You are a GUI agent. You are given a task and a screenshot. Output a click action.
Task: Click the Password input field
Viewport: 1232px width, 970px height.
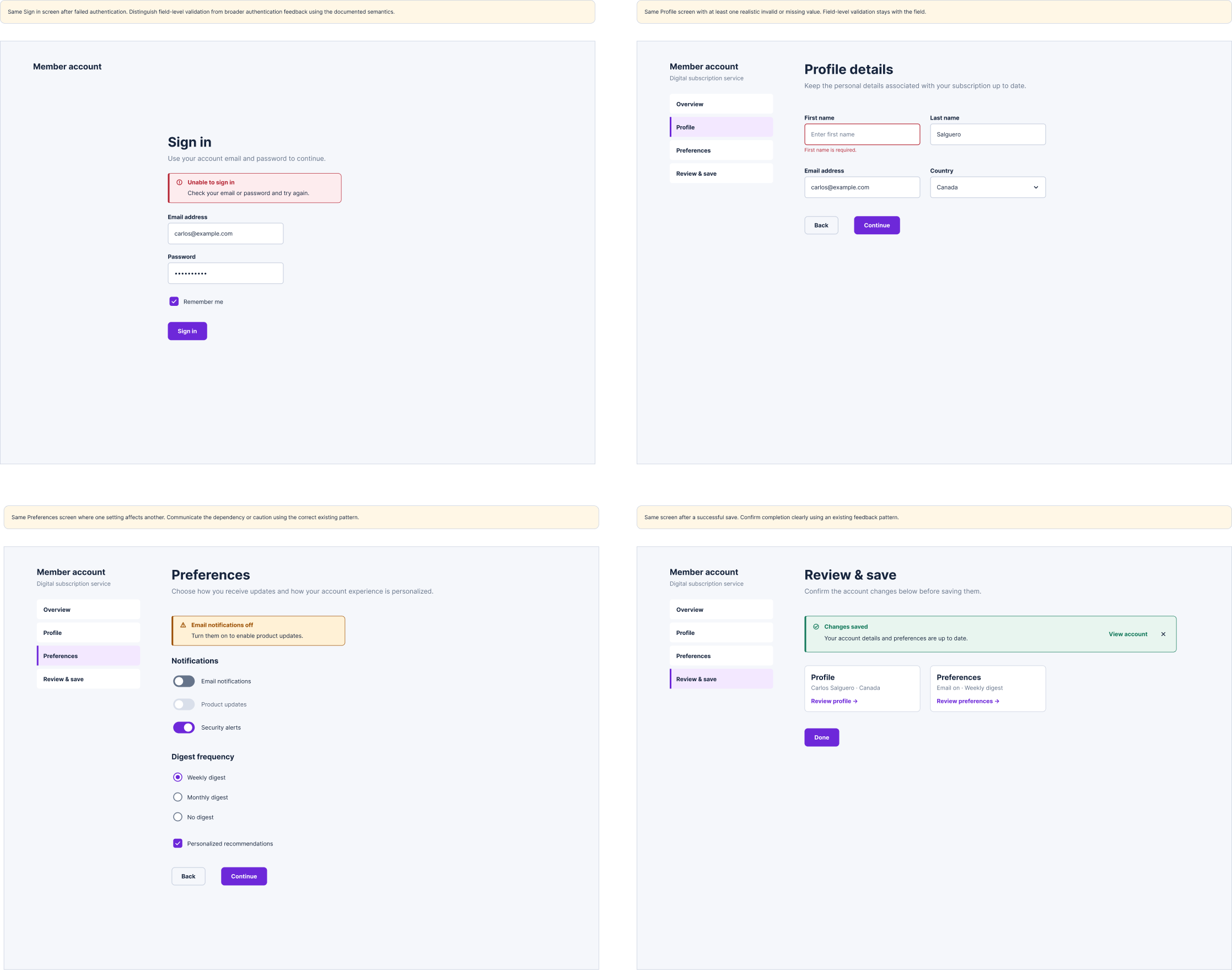(225, 273)
